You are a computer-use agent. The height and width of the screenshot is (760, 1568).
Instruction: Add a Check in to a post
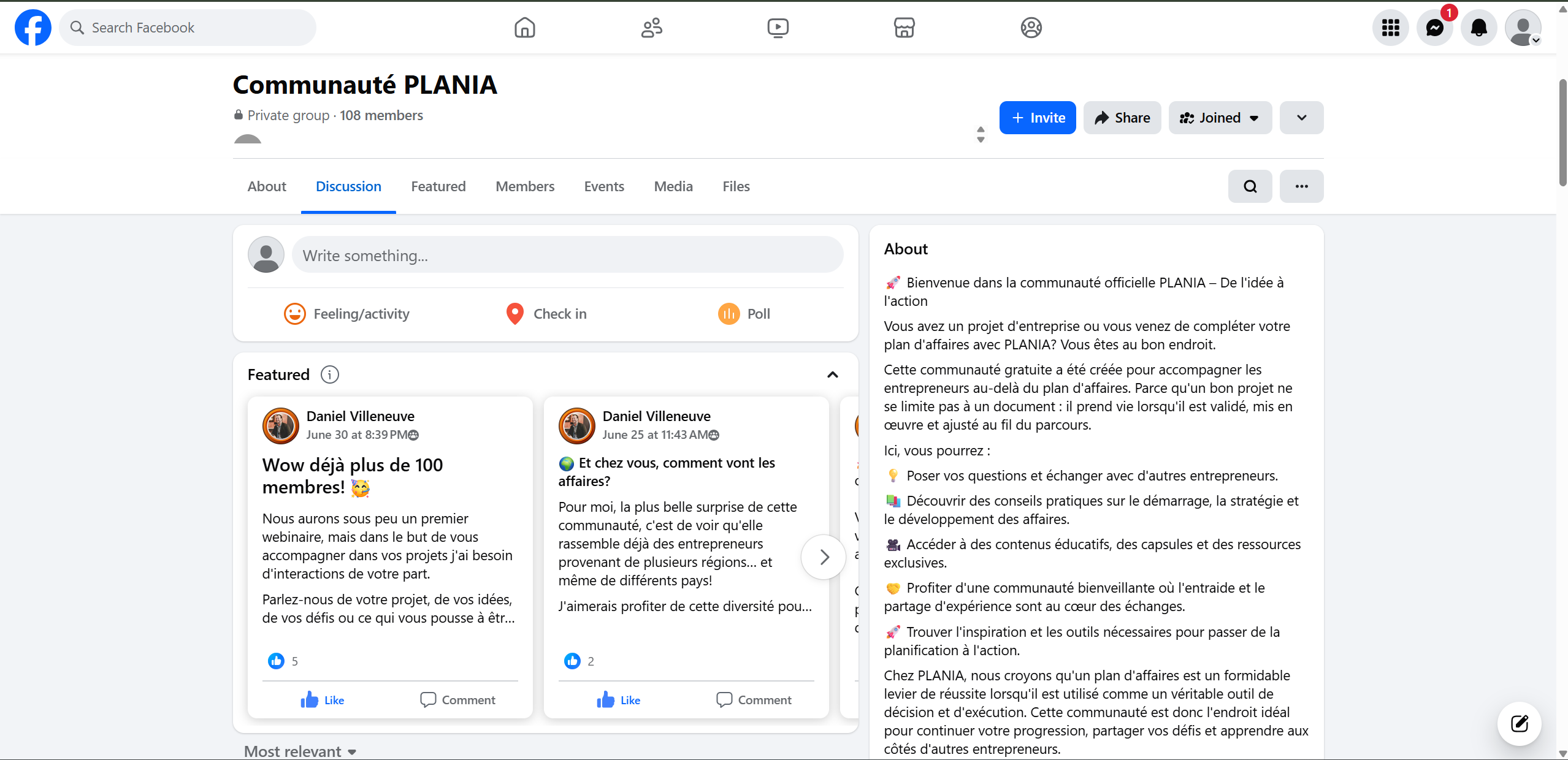(546, 314)
